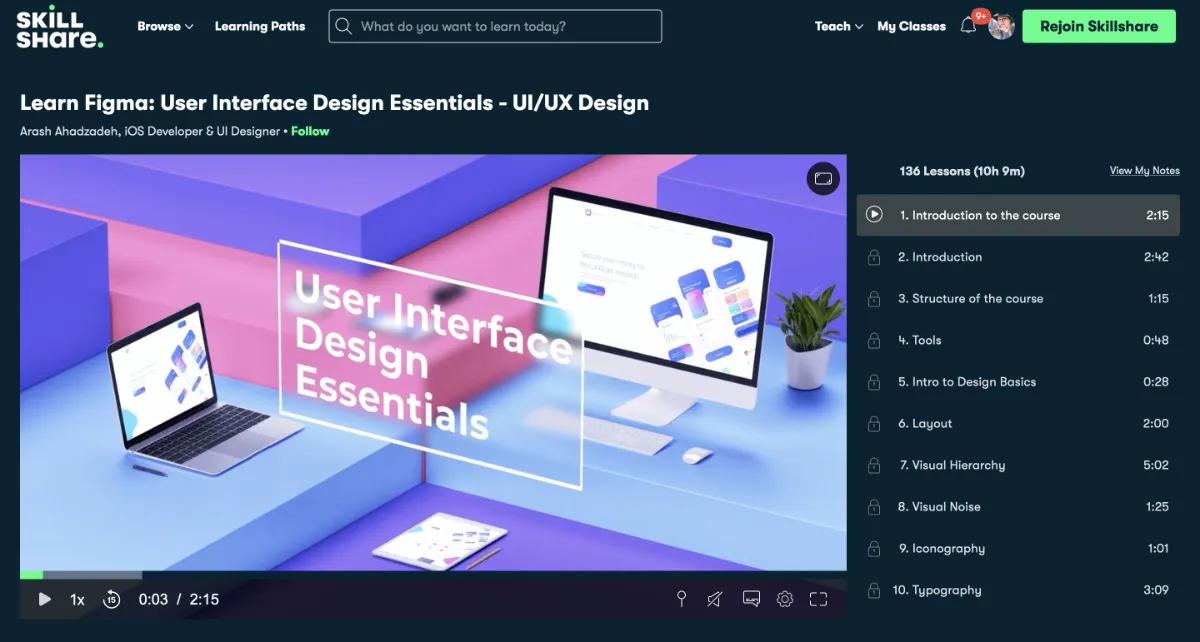This screenshot has width=1200, height=642.
Task: Rewind the video 15 seconds
Action: coord(111,598)
